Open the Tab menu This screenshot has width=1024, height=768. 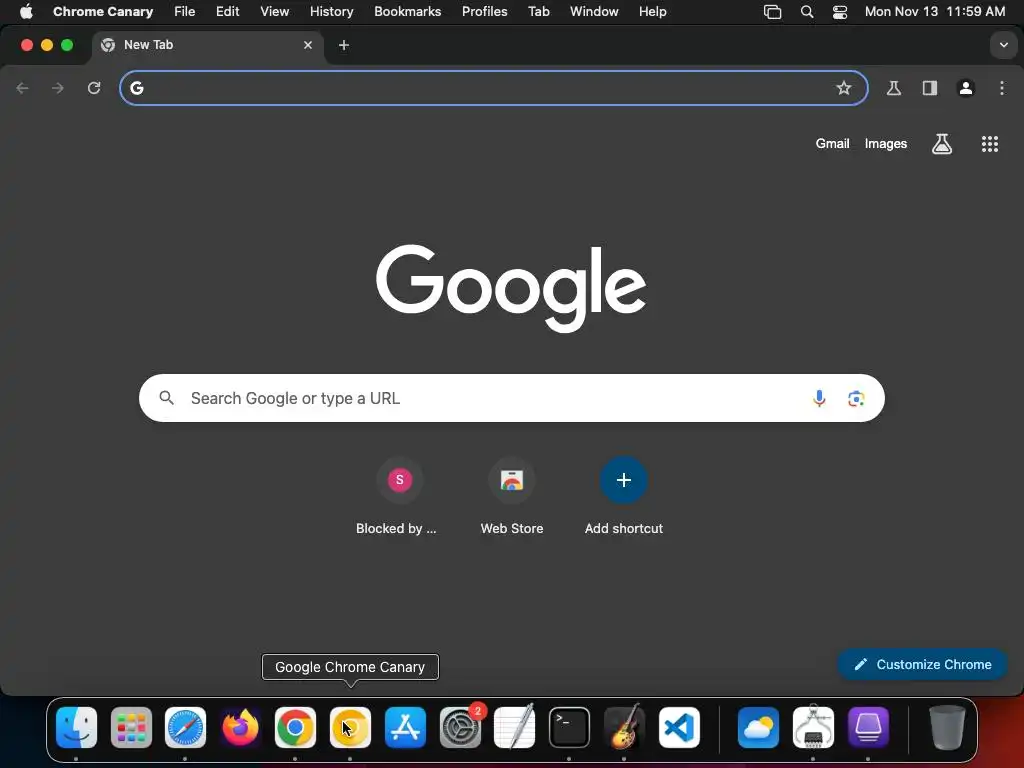click(539, 11)
